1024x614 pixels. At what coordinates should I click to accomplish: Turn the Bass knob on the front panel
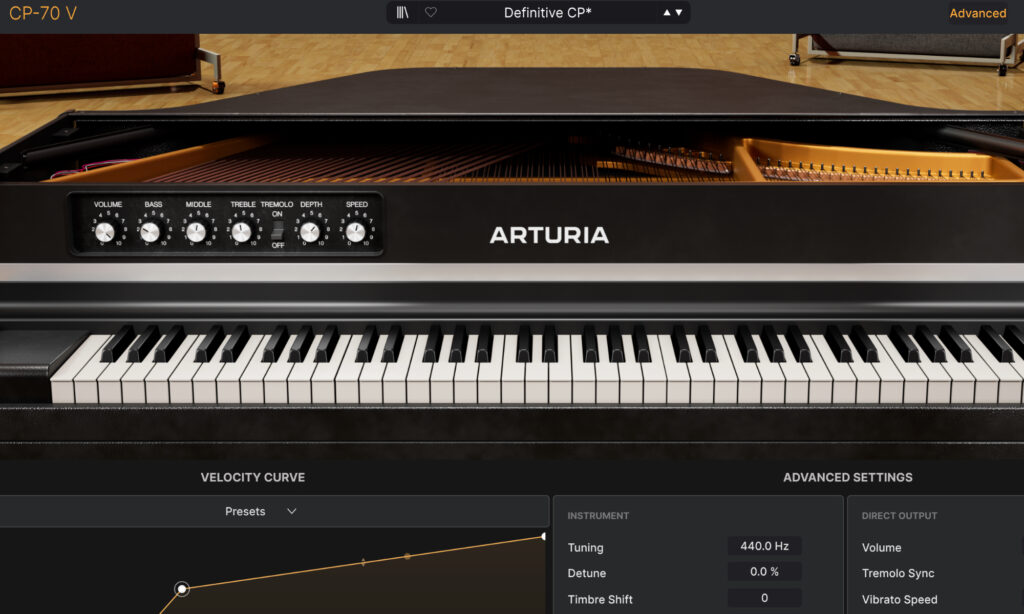tap(147, 231)
